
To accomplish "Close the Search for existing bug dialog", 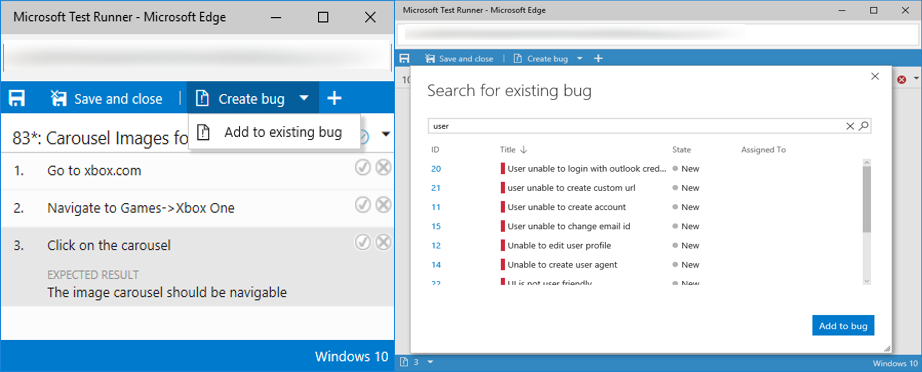I will [875, 76].
